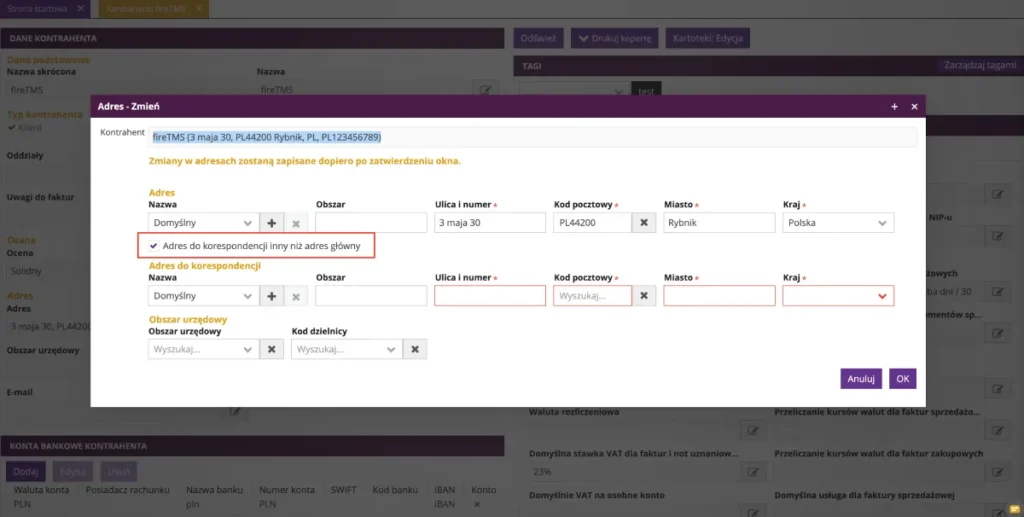This screenshot has width=1024, height=517.
Task: Open Zarządzaj tagami link
Action: pyautogui.click(x=980, y=65)
